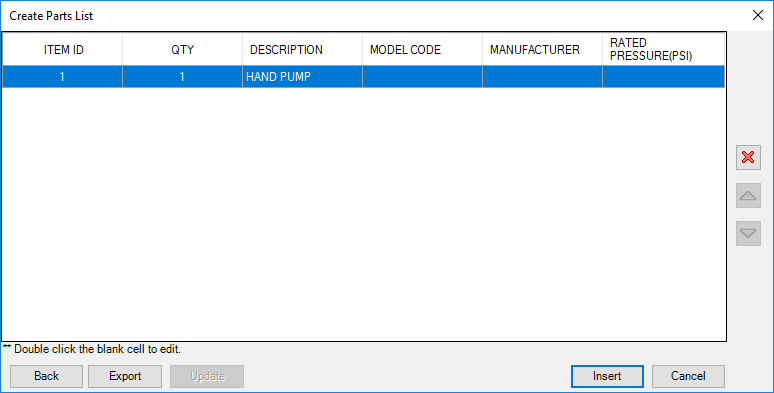Select the RATED PRESSURE(PSI) column header

(x=663, y=49)
